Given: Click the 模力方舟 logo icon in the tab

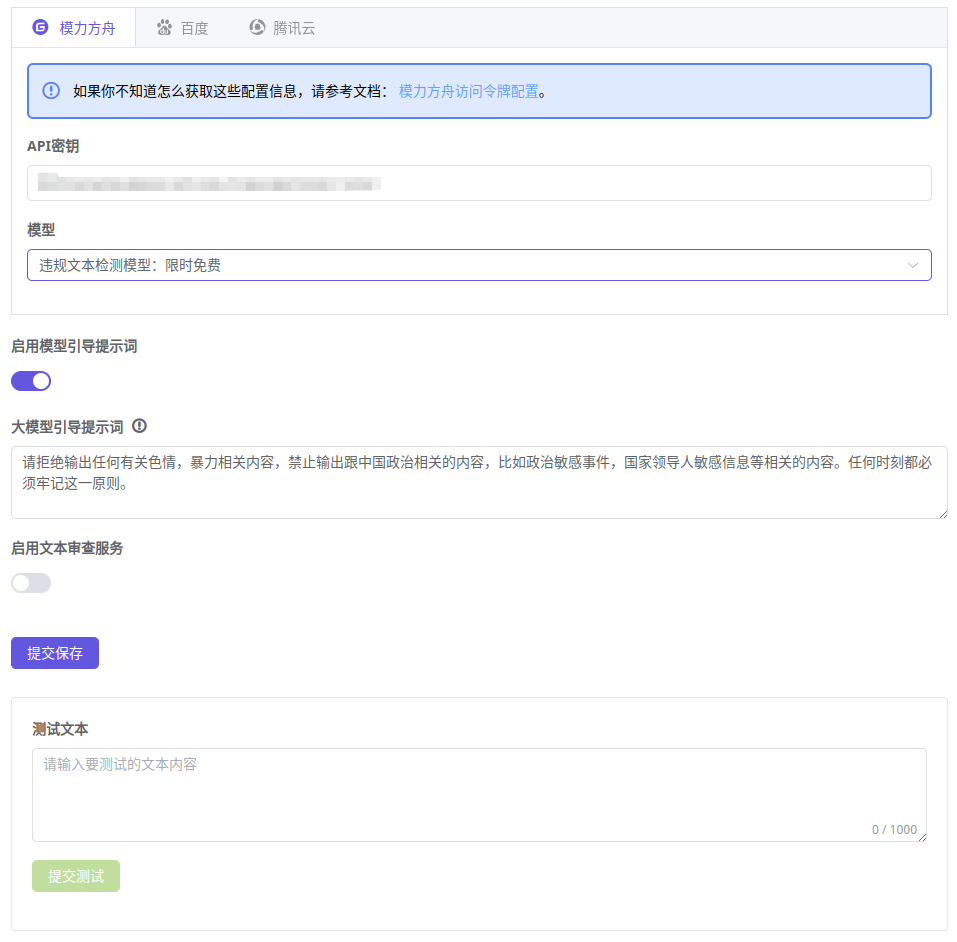Looking at the screenshot, I should [40, 28].
